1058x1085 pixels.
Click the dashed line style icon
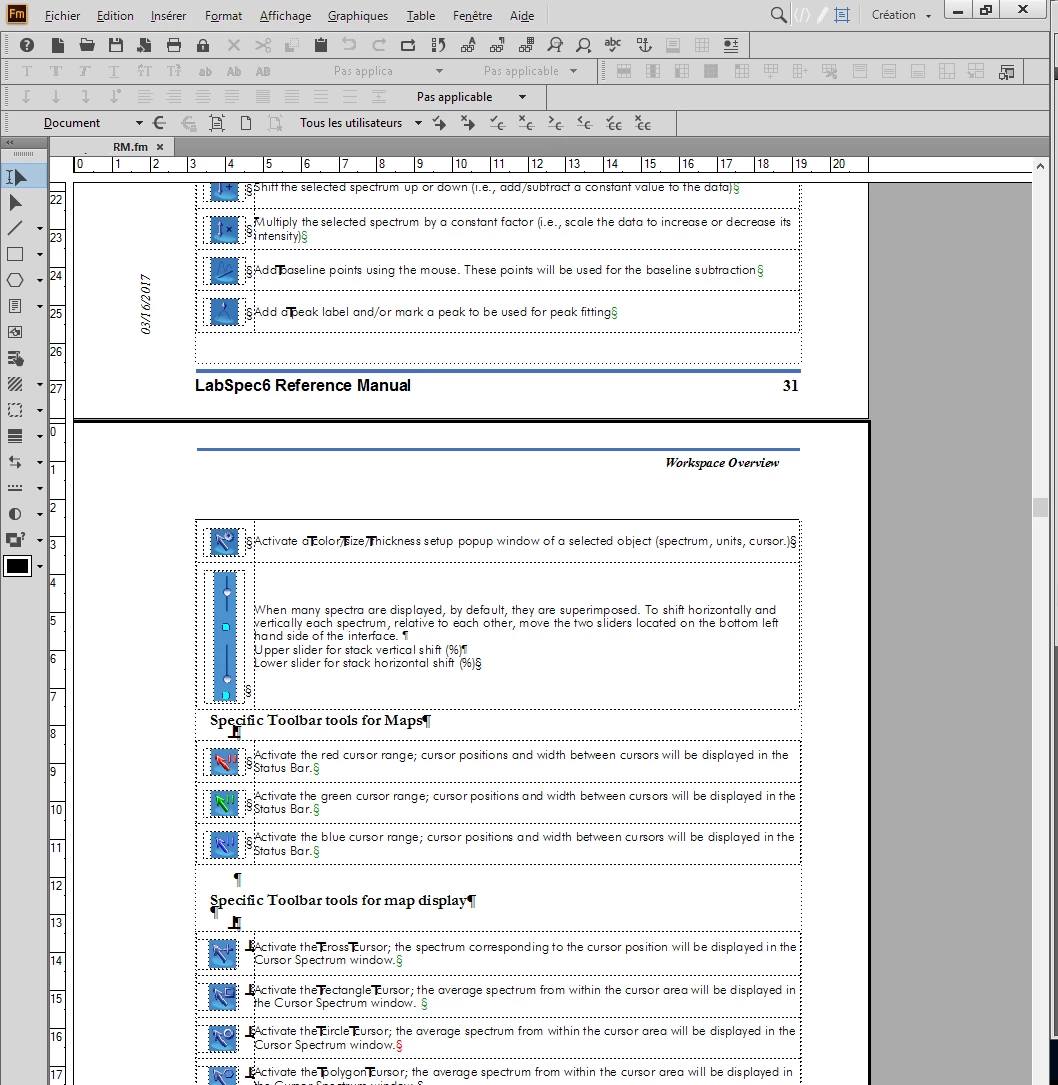click(x=15, y=488)
